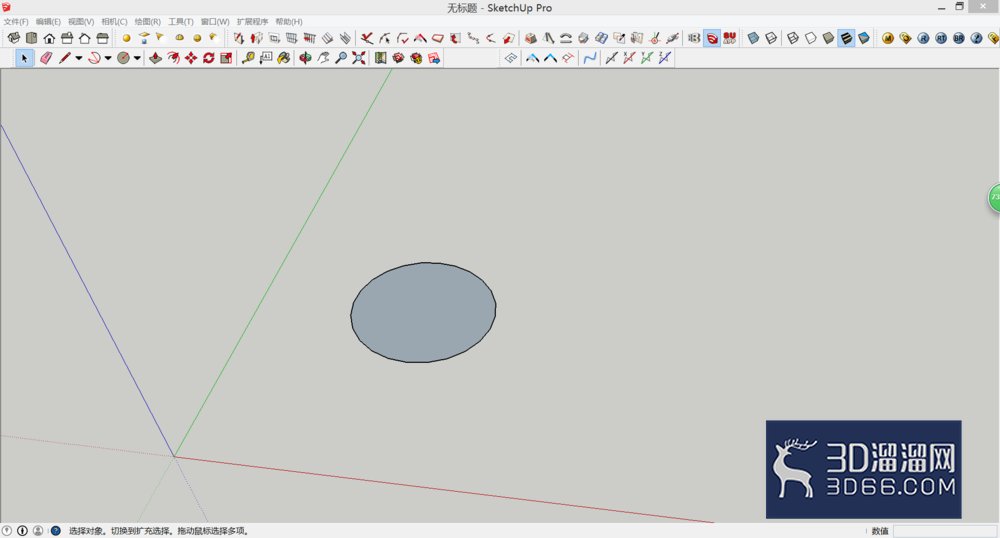Select the arrow Select tool

click(24, 58)
